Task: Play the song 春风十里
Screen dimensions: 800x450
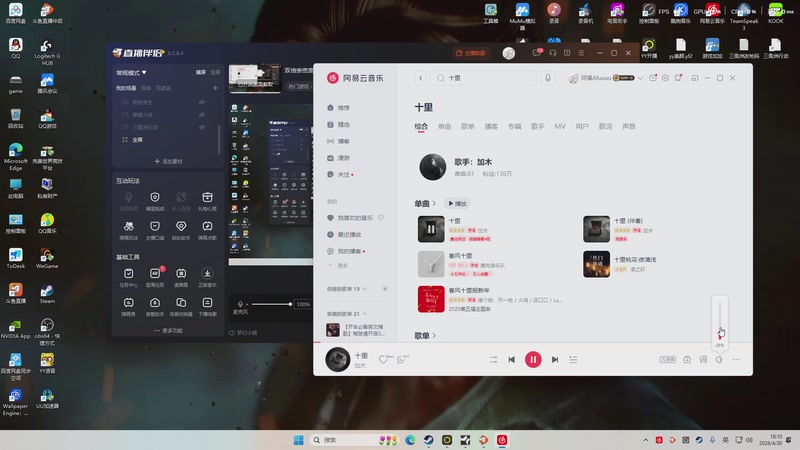Action: click(x=431, y=264)
